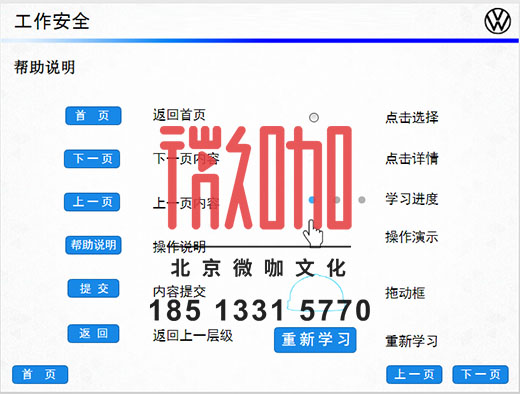Click the '拖动框' label
The image size is (520, 394).
pos(405,293)
